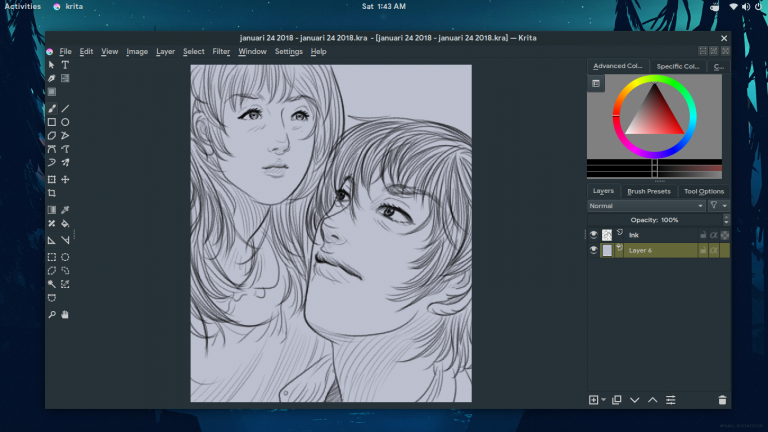Open layer properties sliders icon
The image size is (768, 432).
coord(671,400)
